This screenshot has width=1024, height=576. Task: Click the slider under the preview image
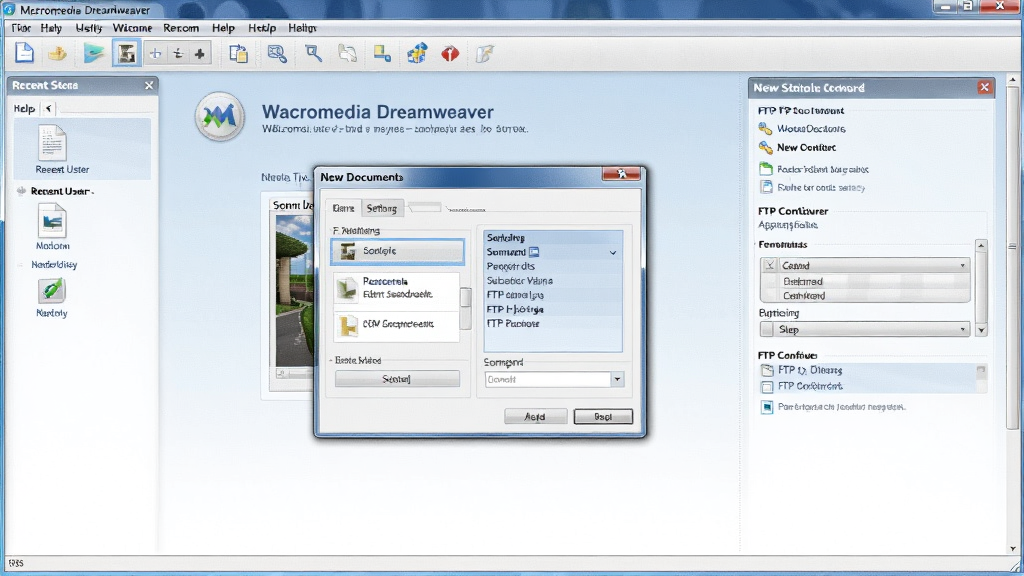coord(294,374)
